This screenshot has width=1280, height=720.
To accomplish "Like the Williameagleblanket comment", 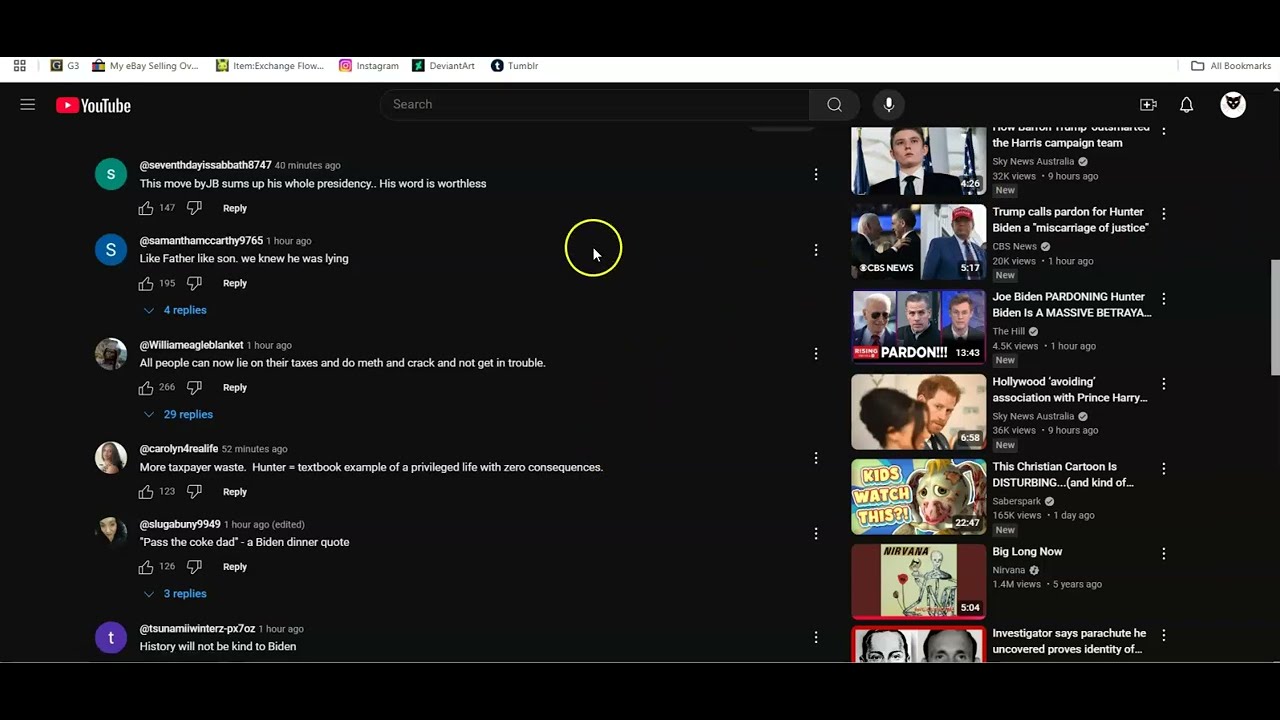I will coord(146,387).
